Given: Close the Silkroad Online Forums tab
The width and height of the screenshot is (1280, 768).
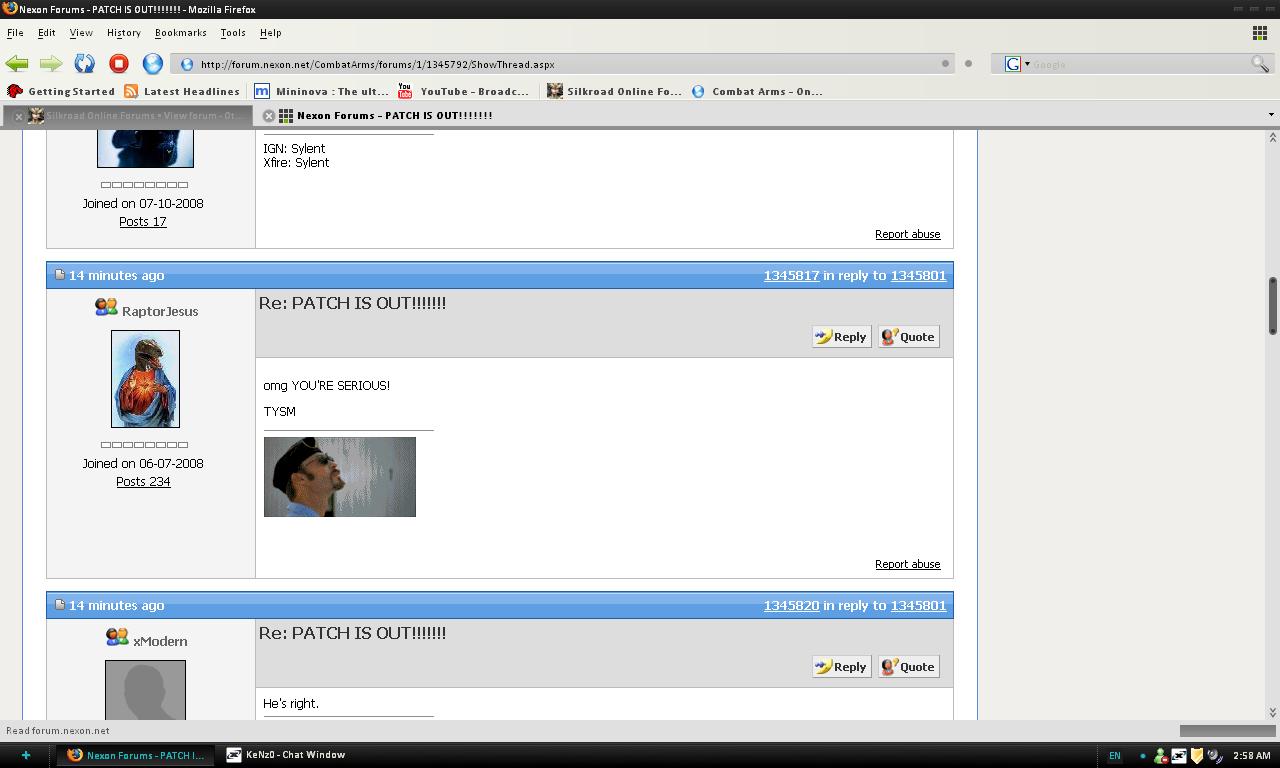Looking at the screenshot, I should [x=18, y=116].
